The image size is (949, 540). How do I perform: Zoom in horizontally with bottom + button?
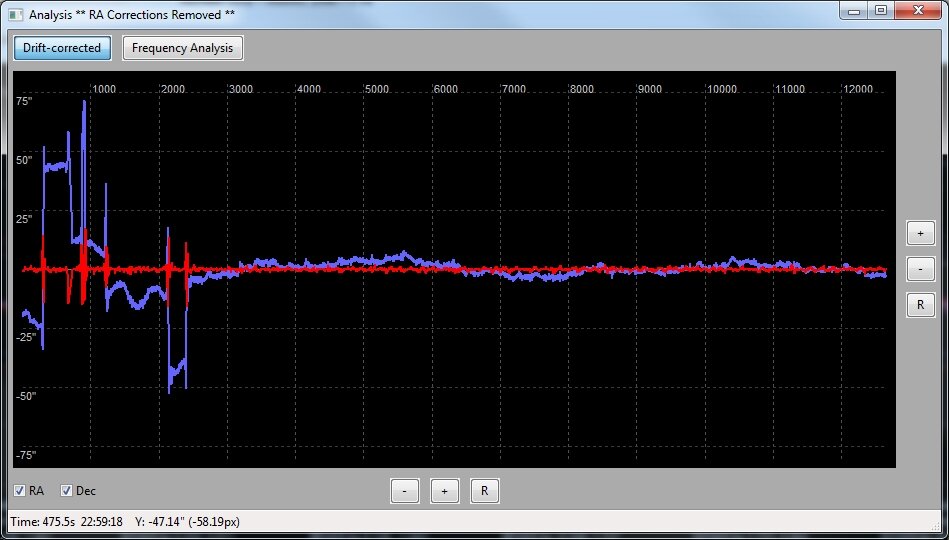point(444,491)
